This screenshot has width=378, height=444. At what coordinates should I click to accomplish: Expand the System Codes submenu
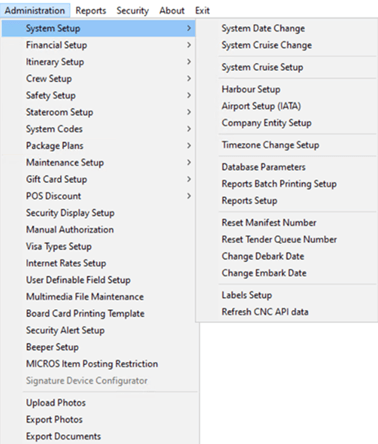coord(99,129)
